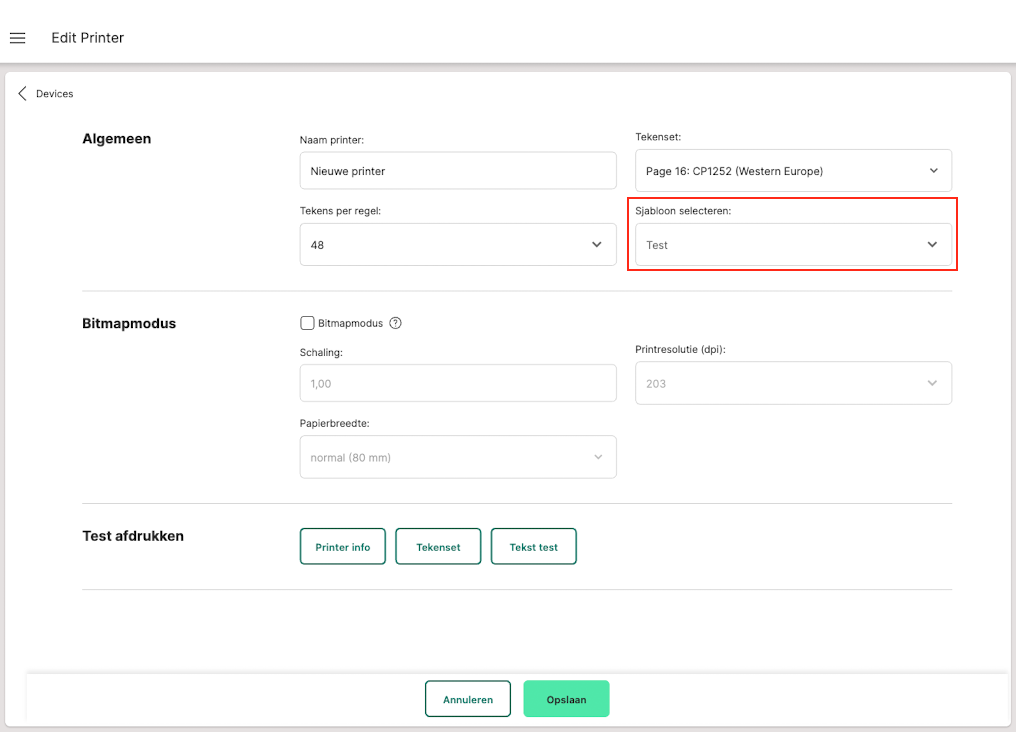Click the Test afdrukken section heading
Viewport: 1016px width, 732px height.
(x=133, y=536)
